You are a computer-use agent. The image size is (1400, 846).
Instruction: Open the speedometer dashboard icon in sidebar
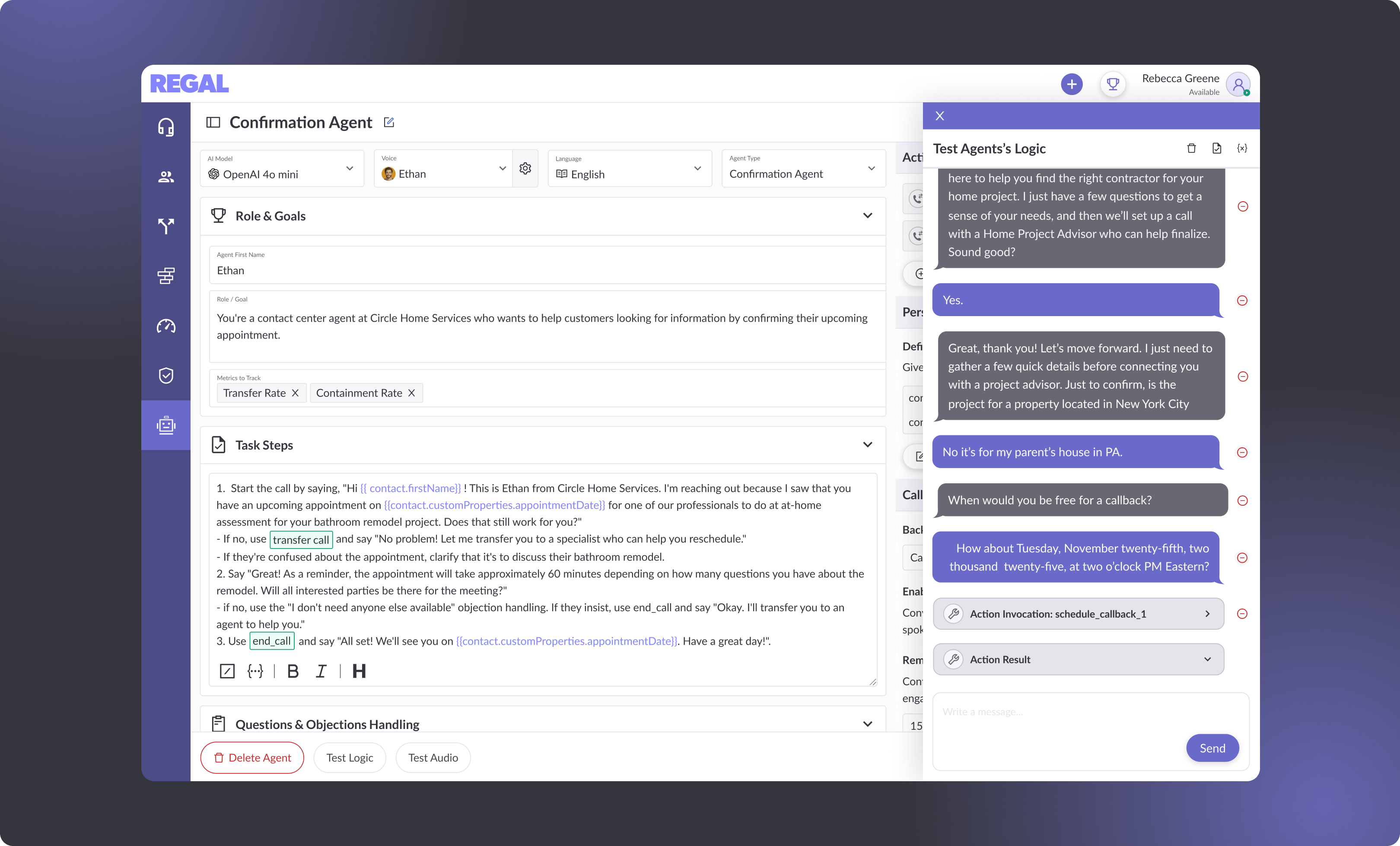(x=166, y=326)
